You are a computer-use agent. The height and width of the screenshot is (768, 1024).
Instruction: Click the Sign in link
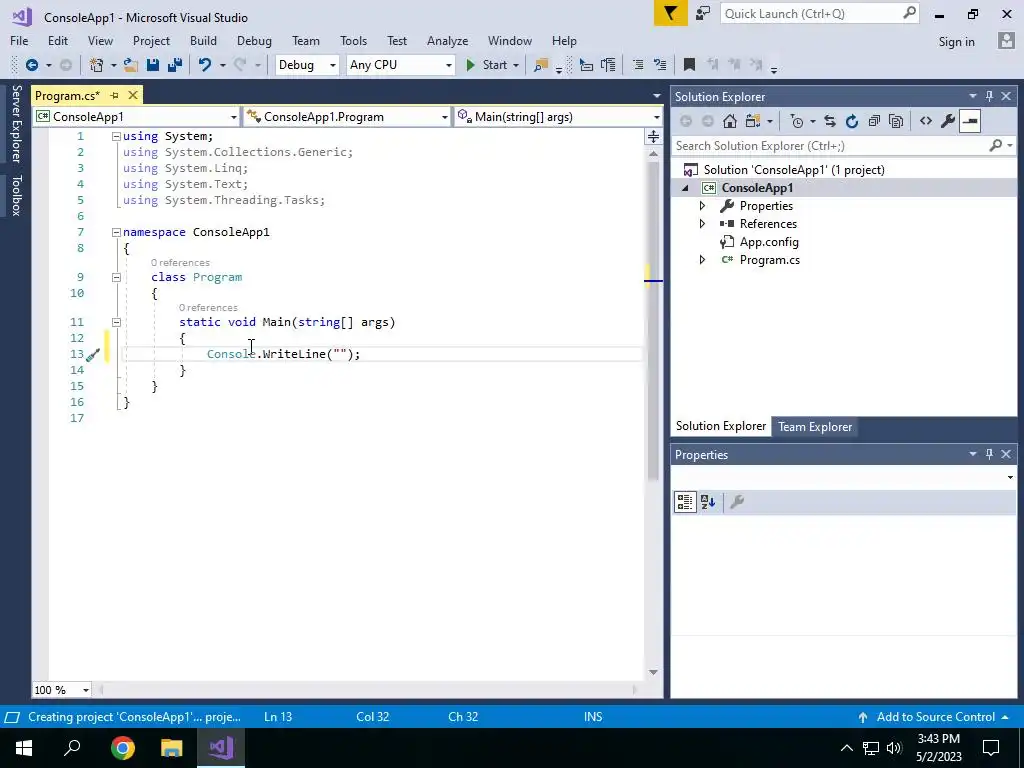click(x=956, y=41)
